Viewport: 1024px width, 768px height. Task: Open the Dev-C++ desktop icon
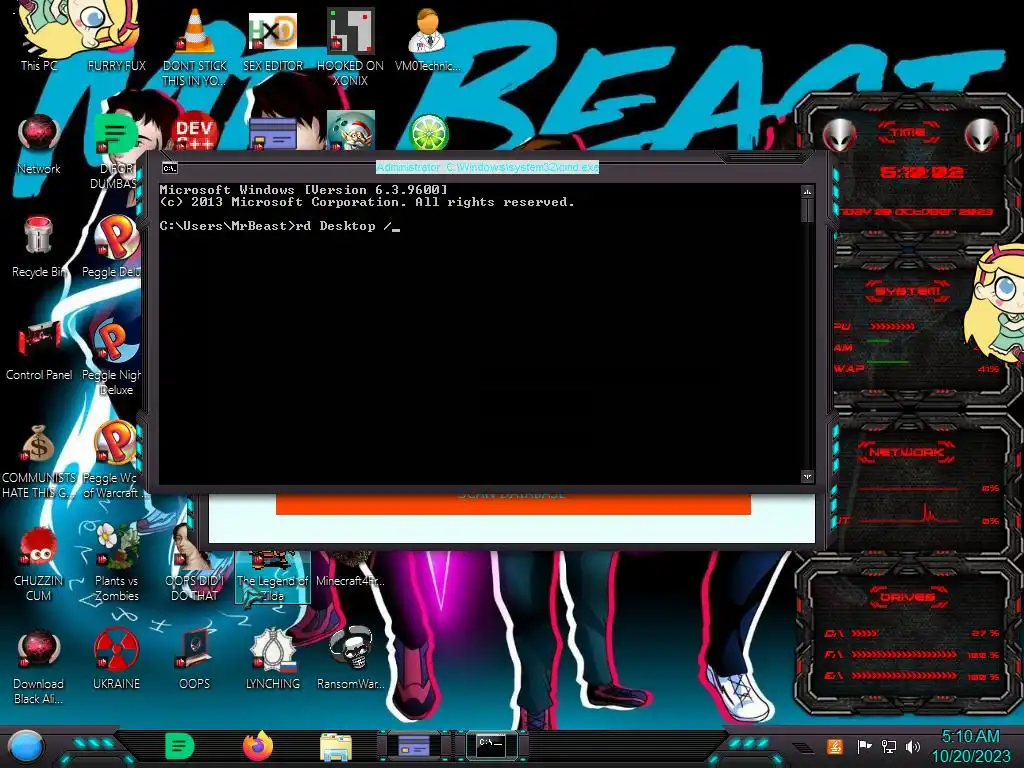(x=195, y=132)
